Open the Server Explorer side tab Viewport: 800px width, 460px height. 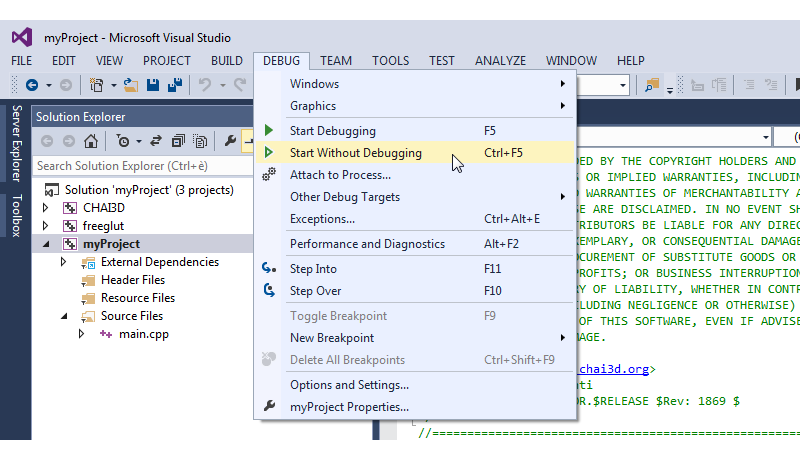point(16,143)
